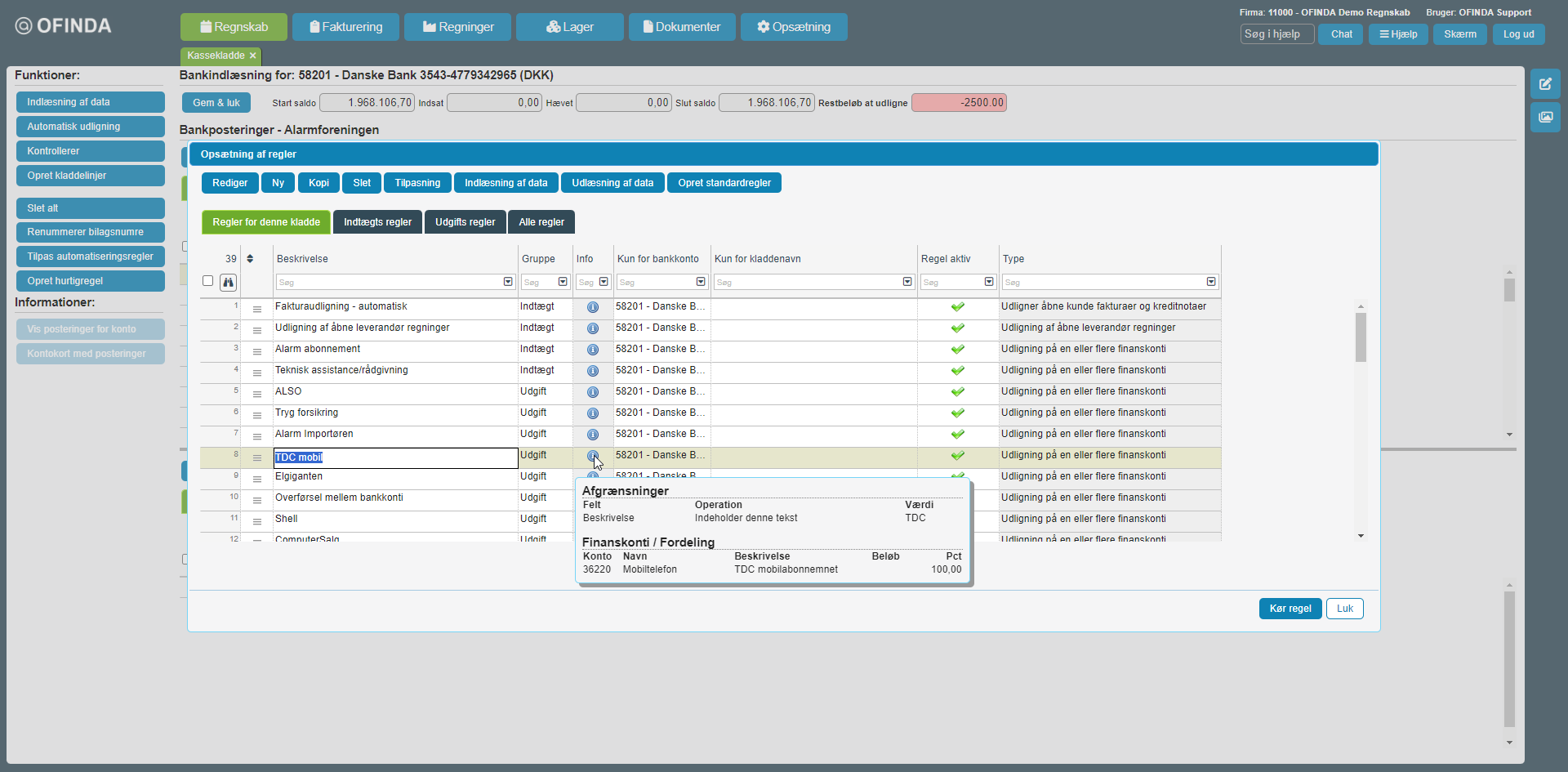
Task: Open the Fakturering main menu
Action: click(345, 27)
